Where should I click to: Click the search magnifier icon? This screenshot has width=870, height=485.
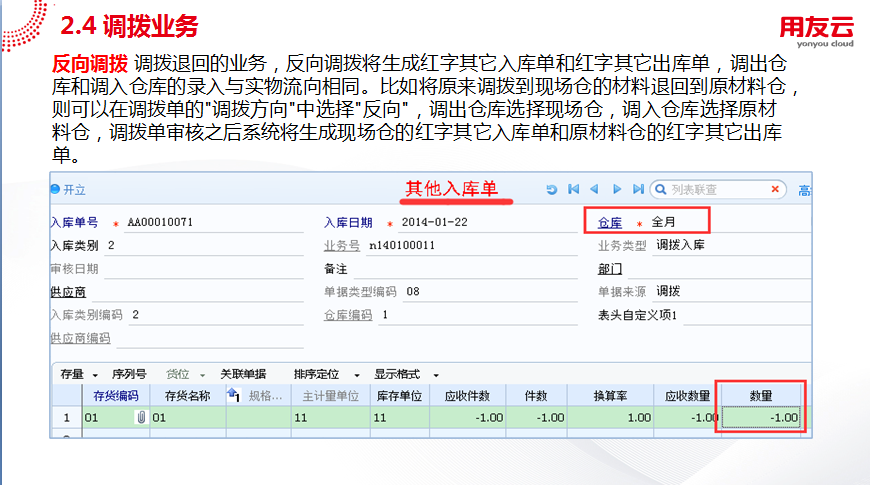tap(660, 189)
